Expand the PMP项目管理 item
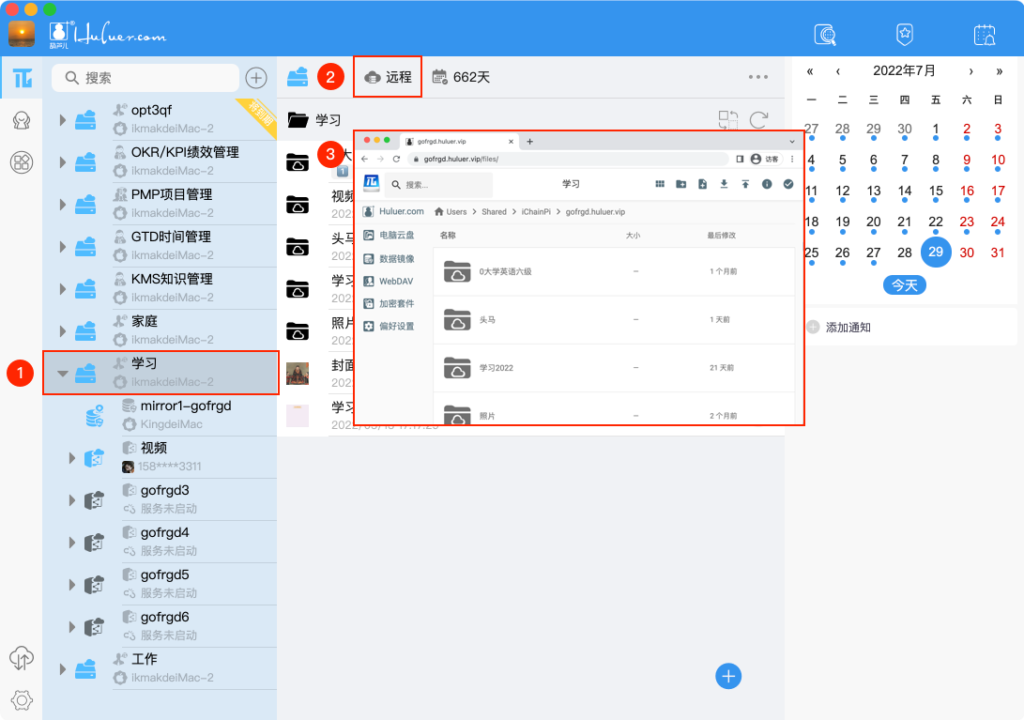 coord(63,205)
